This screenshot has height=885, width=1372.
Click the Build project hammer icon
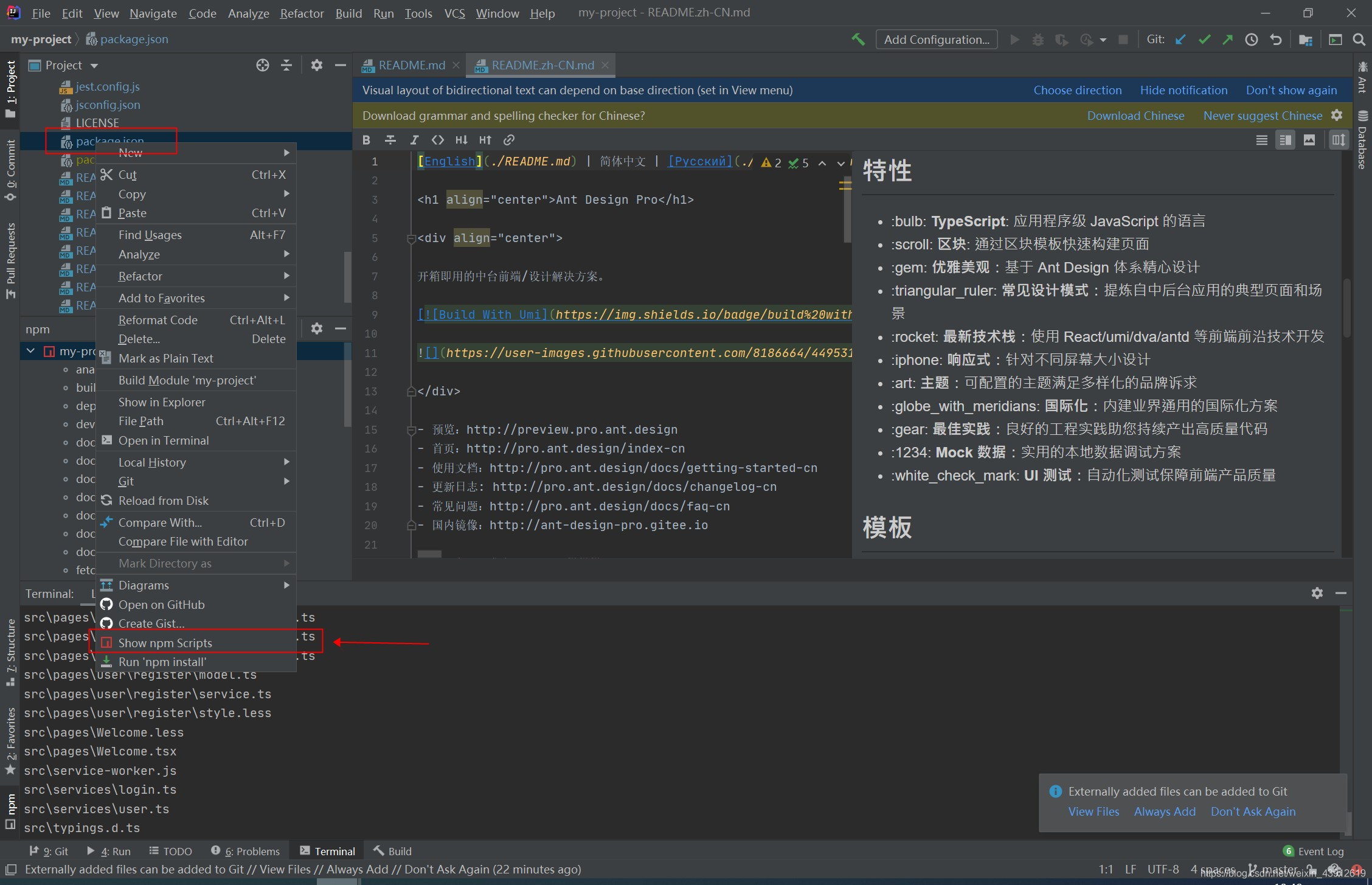click(x=858, y=40)
